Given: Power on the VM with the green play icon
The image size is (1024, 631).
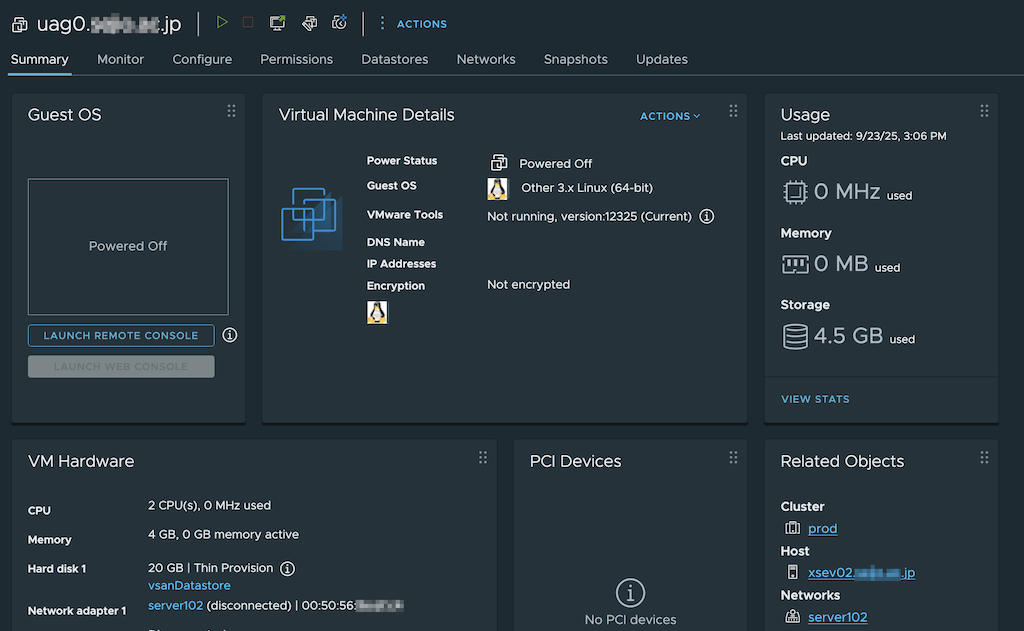Looking at the screenshot, I should coord(222,22).
